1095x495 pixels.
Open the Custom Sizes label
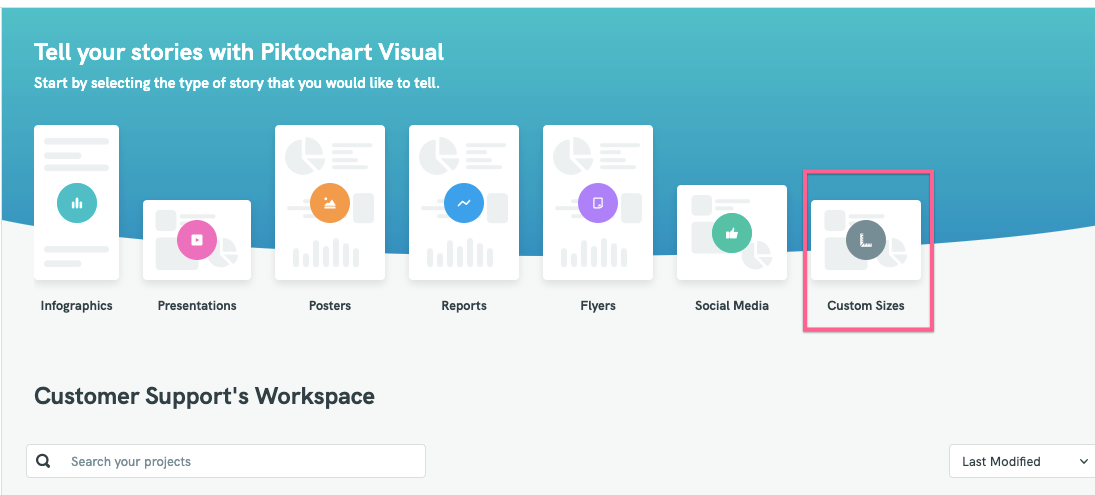pos(866,306)
